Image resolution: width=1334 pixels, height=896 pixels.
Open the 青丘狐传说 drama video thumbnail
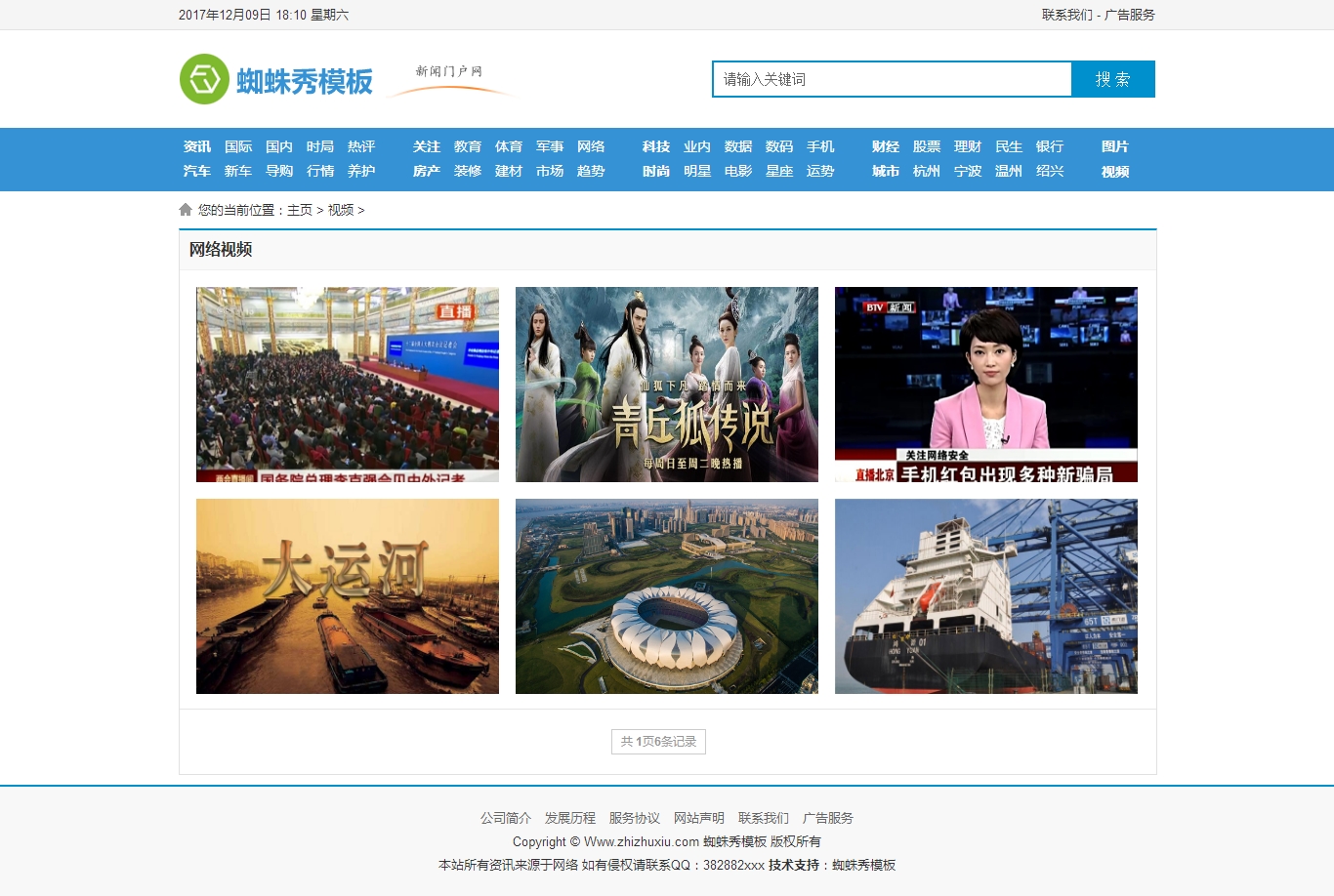[x=666, y=384]
